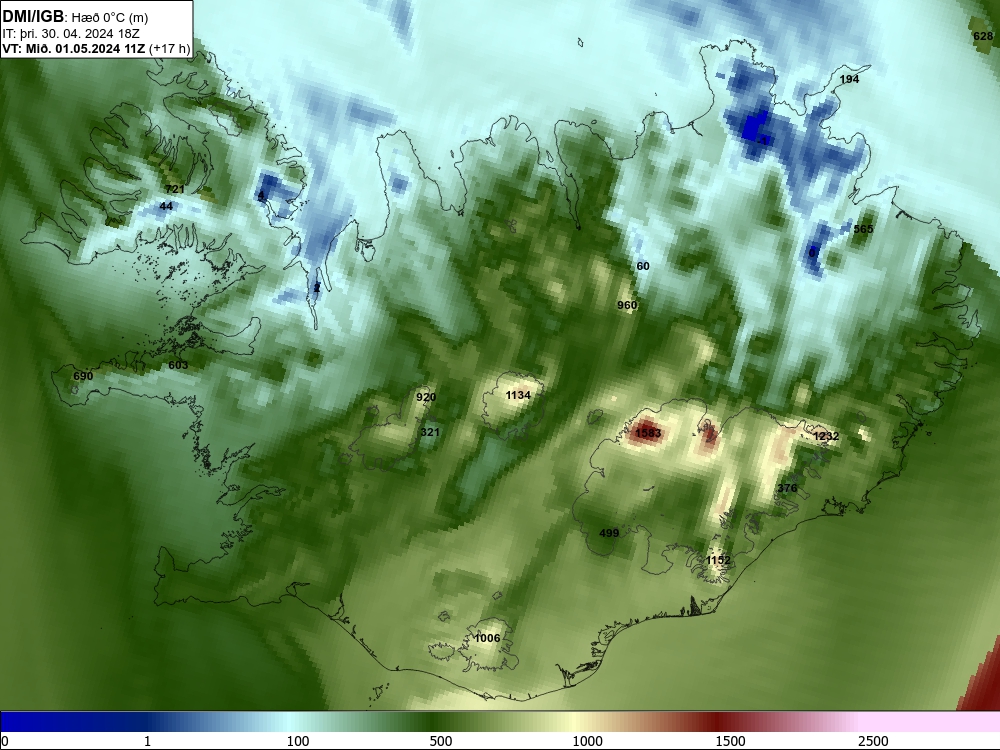This screenshot has height=750, width=1000.
Task: Click the DMI/IGB title text
Action: tap(33, 17)
